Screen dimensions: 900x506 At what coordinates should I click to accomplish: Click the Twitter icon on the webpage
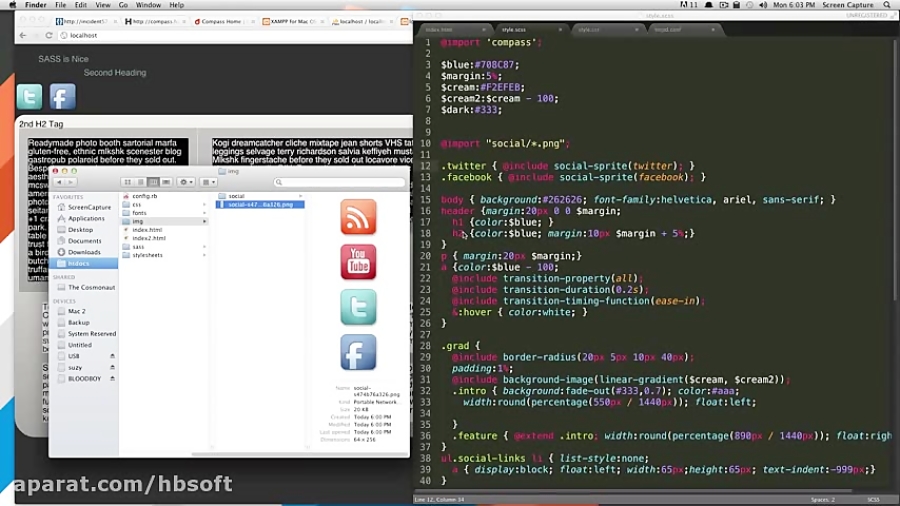tap(29, 96)
